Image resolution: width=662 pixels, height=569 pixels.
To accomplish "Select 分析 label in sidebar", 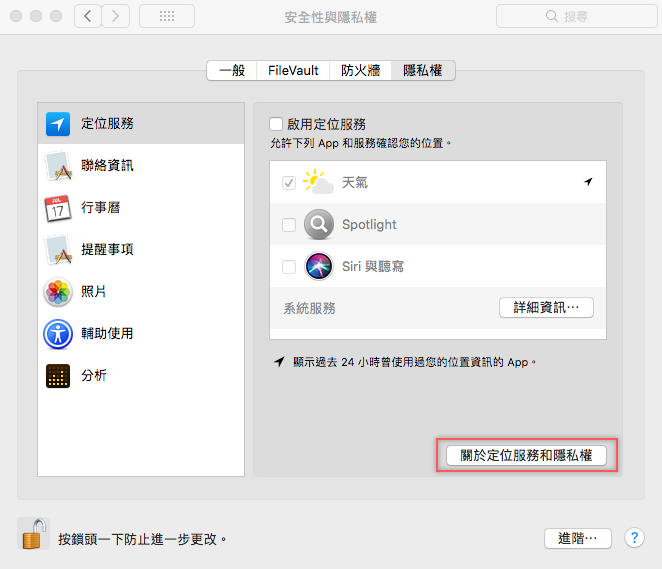I will [94, 376].
